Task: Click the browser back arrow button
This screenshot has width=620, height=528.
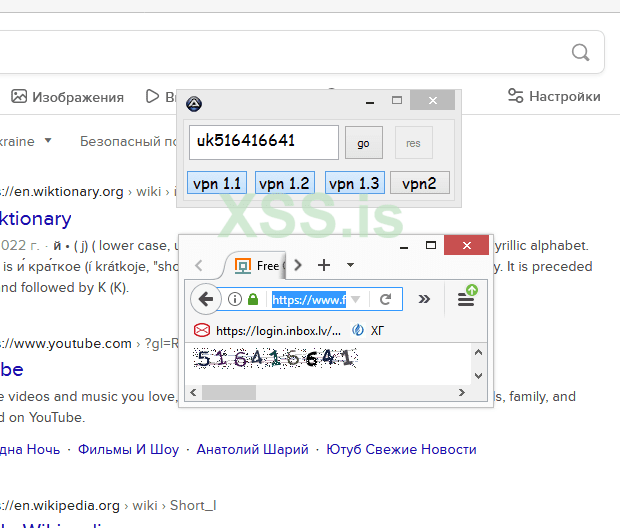Action: pyautogui.click(x=205, y=299)
